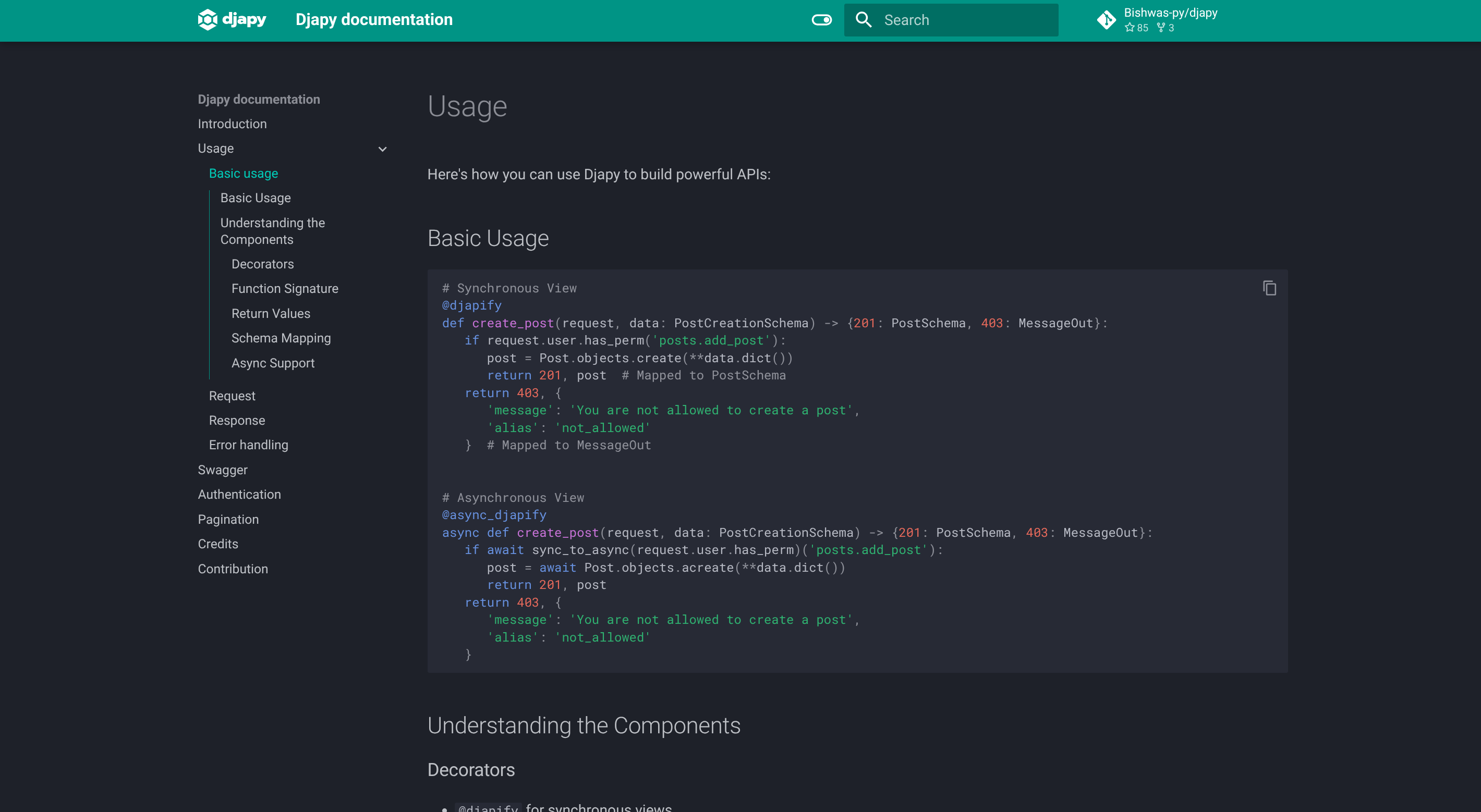Open the Basic usage subsection list
The image size is (1481, 812).
click(x=243, y=173)
